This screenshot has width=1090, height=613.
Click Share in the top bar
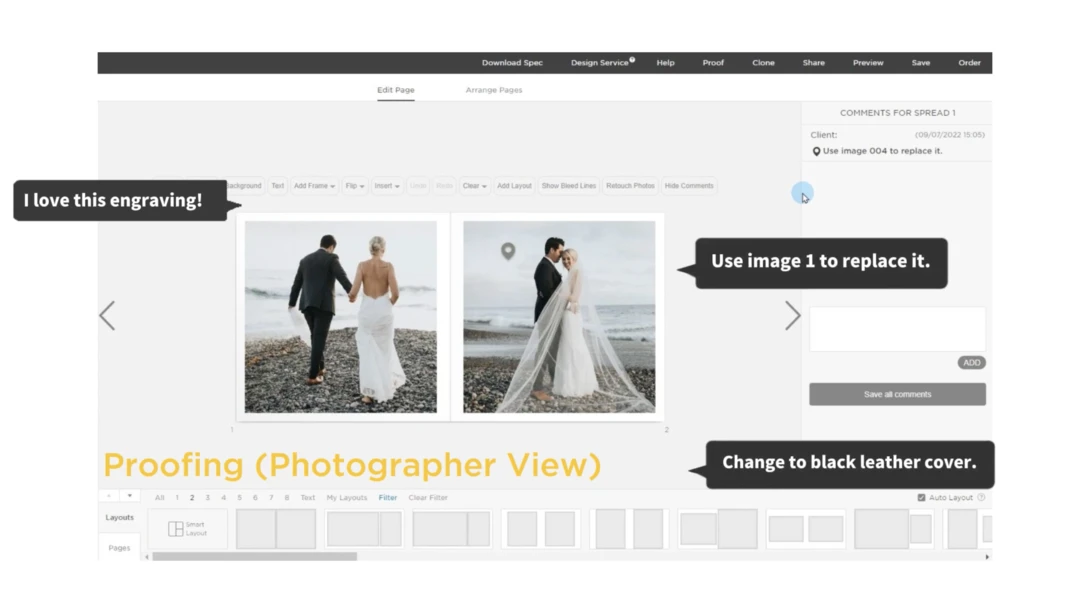(813, 63)
